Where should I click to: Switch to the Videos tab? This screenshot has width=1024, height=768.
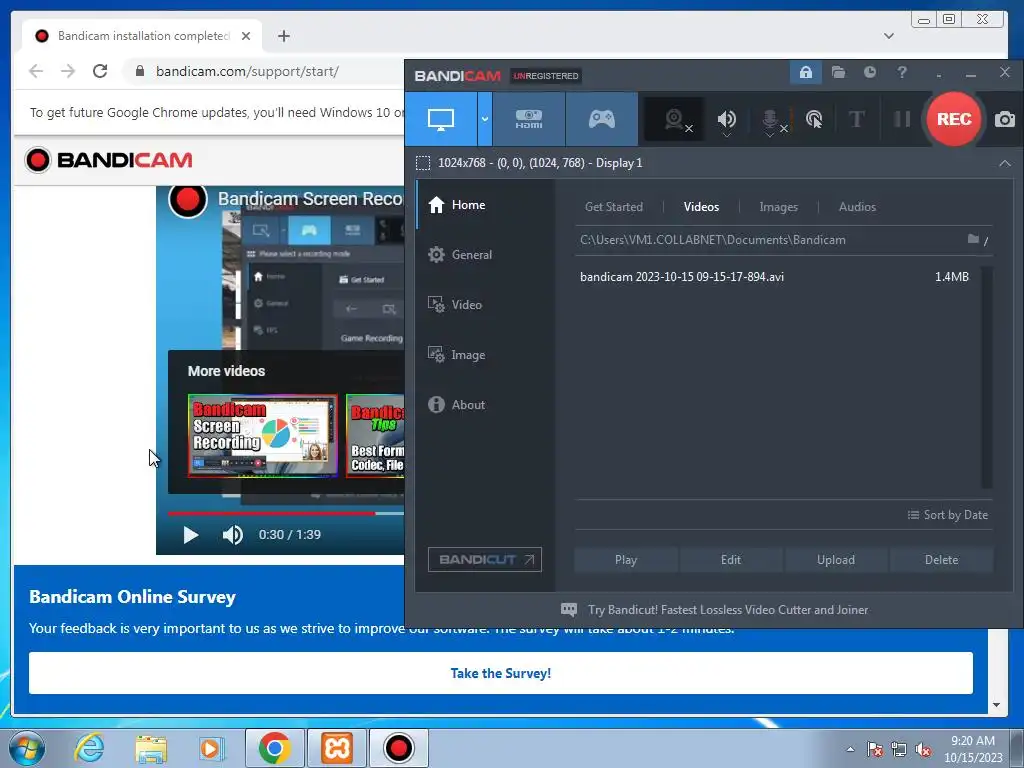701,207
